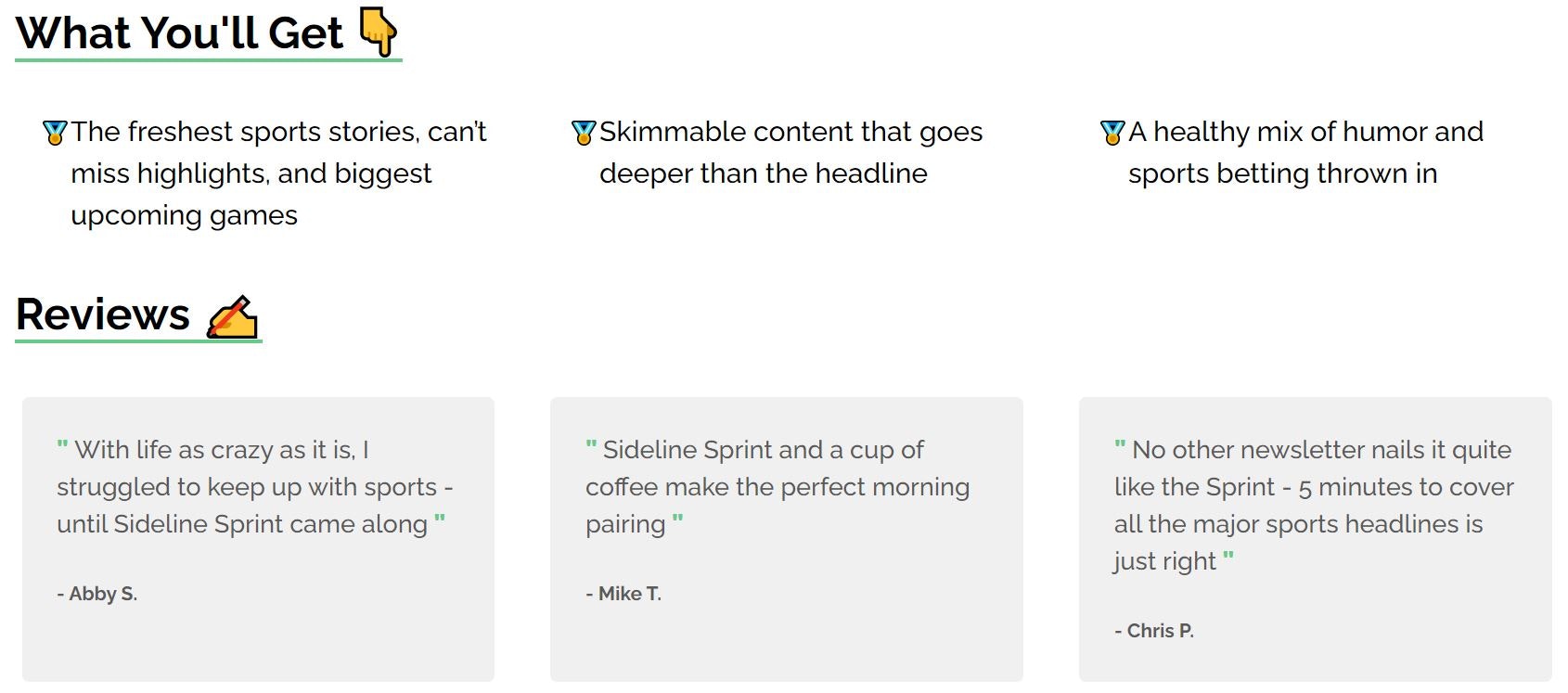The height and width of the screenshot is (693, 1568).
Task: Click the medal icon next to freshest sports stories
Action: tap(55, 133)
